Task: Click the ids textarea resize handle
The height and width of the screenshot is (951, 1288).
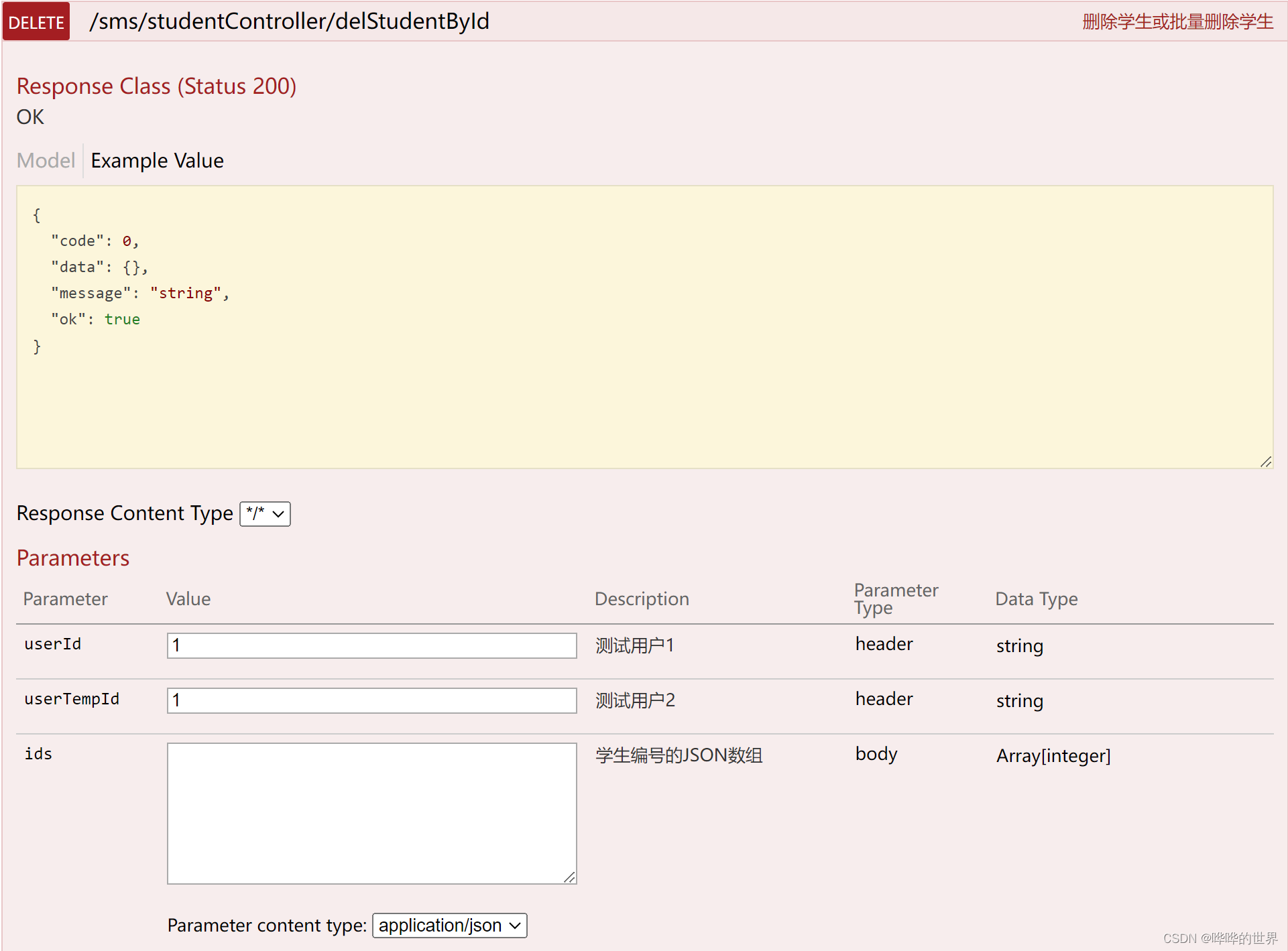Action: (x=570, y=877)
